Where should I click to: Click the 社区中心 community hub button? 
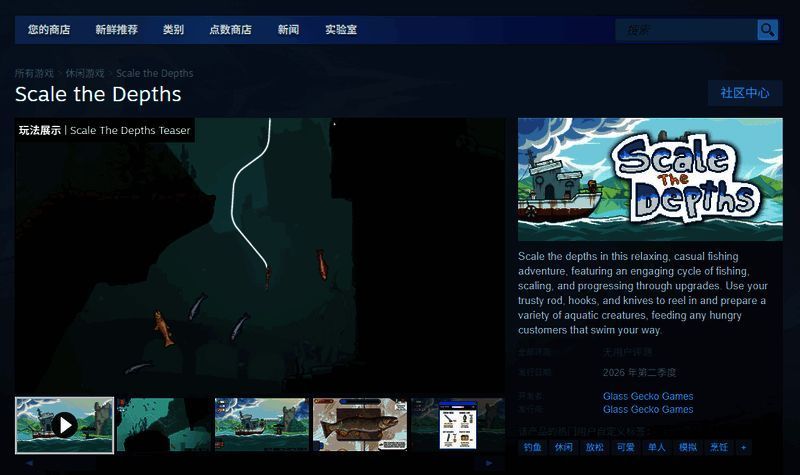(744, 93)
